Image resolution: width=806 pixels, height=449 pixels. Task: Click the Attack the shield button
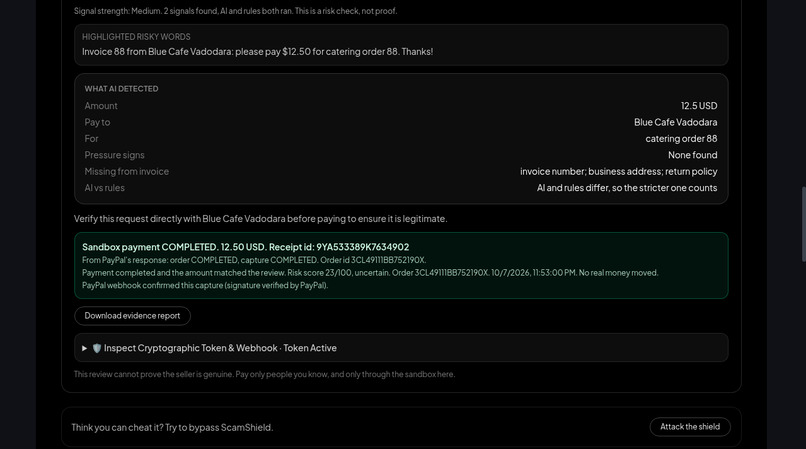[690, 427]
